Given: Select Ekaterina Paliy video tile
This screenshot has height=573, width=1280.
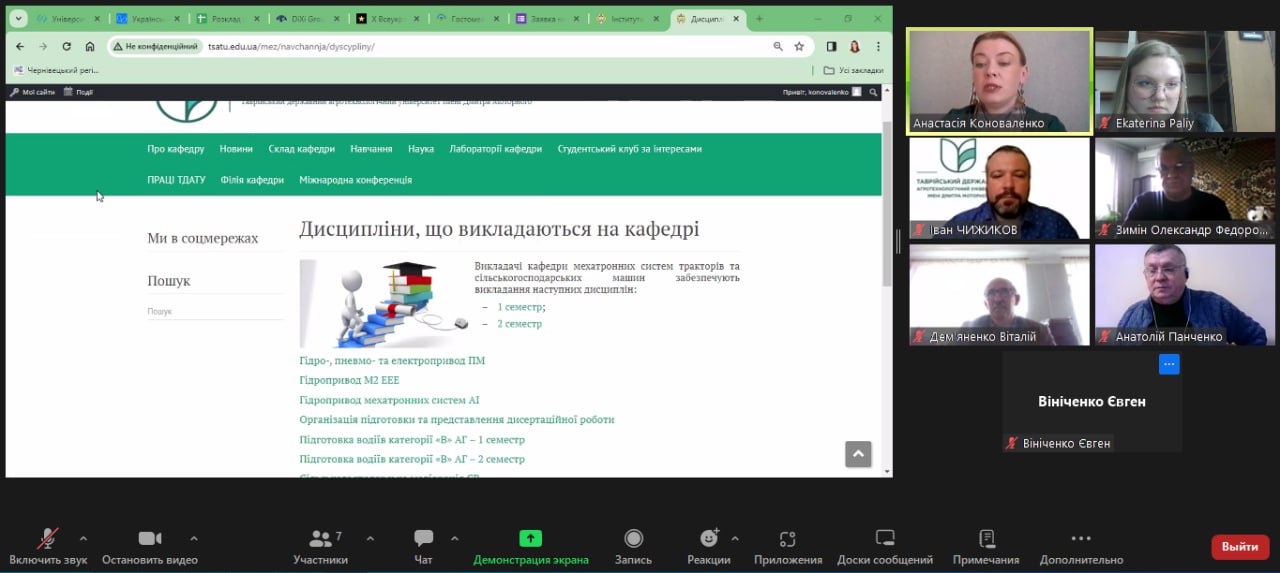Looking at the screenshot, I should (x=1185, y=81).
